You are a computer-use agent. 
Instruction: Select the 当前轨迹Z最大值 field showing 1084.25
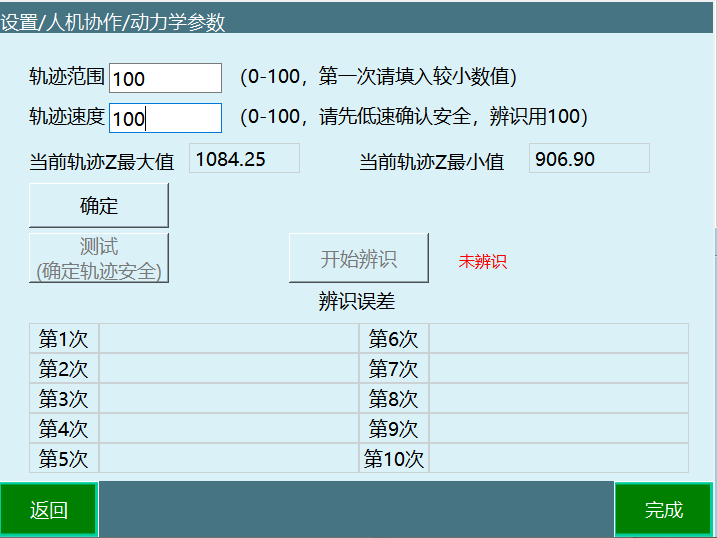click(x=244, y=158)
